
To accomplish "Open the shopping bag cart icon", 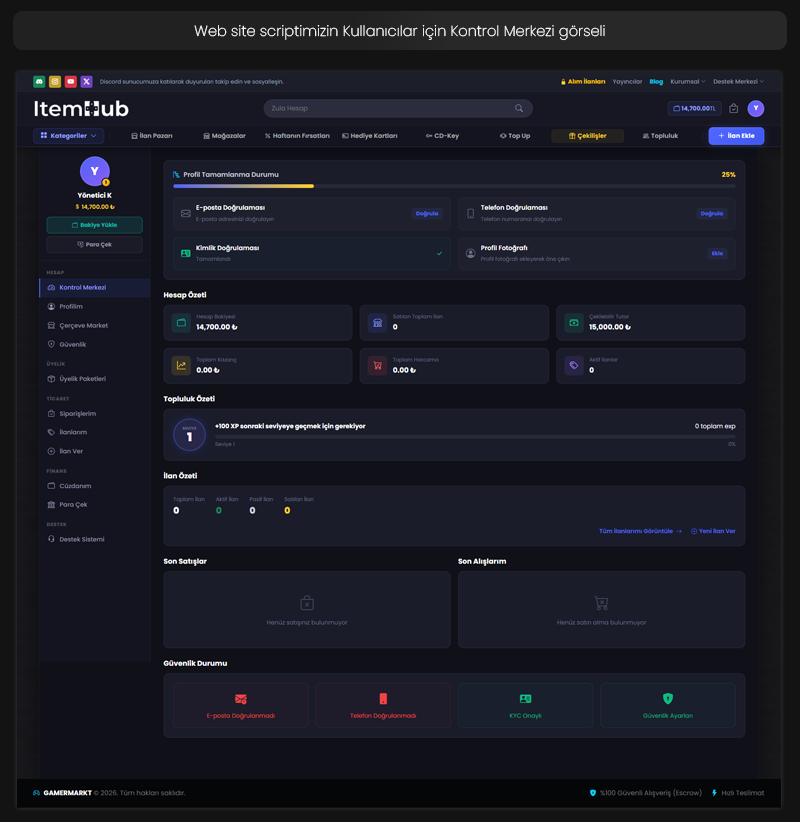I will (x=733, y=108).
